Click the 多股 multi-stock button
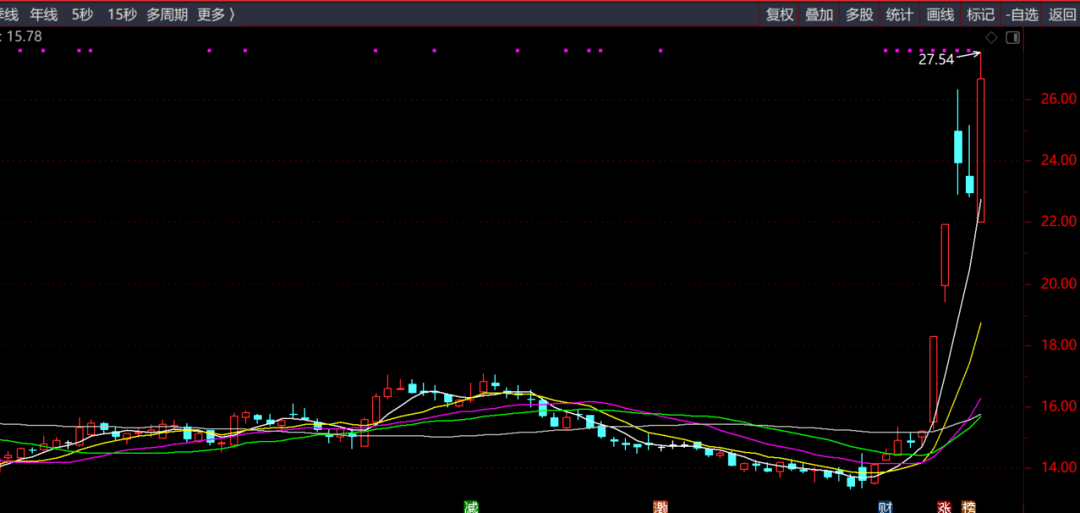This screenshot has width=1080, height=513. pyautogui.click(x=860, y=14)
